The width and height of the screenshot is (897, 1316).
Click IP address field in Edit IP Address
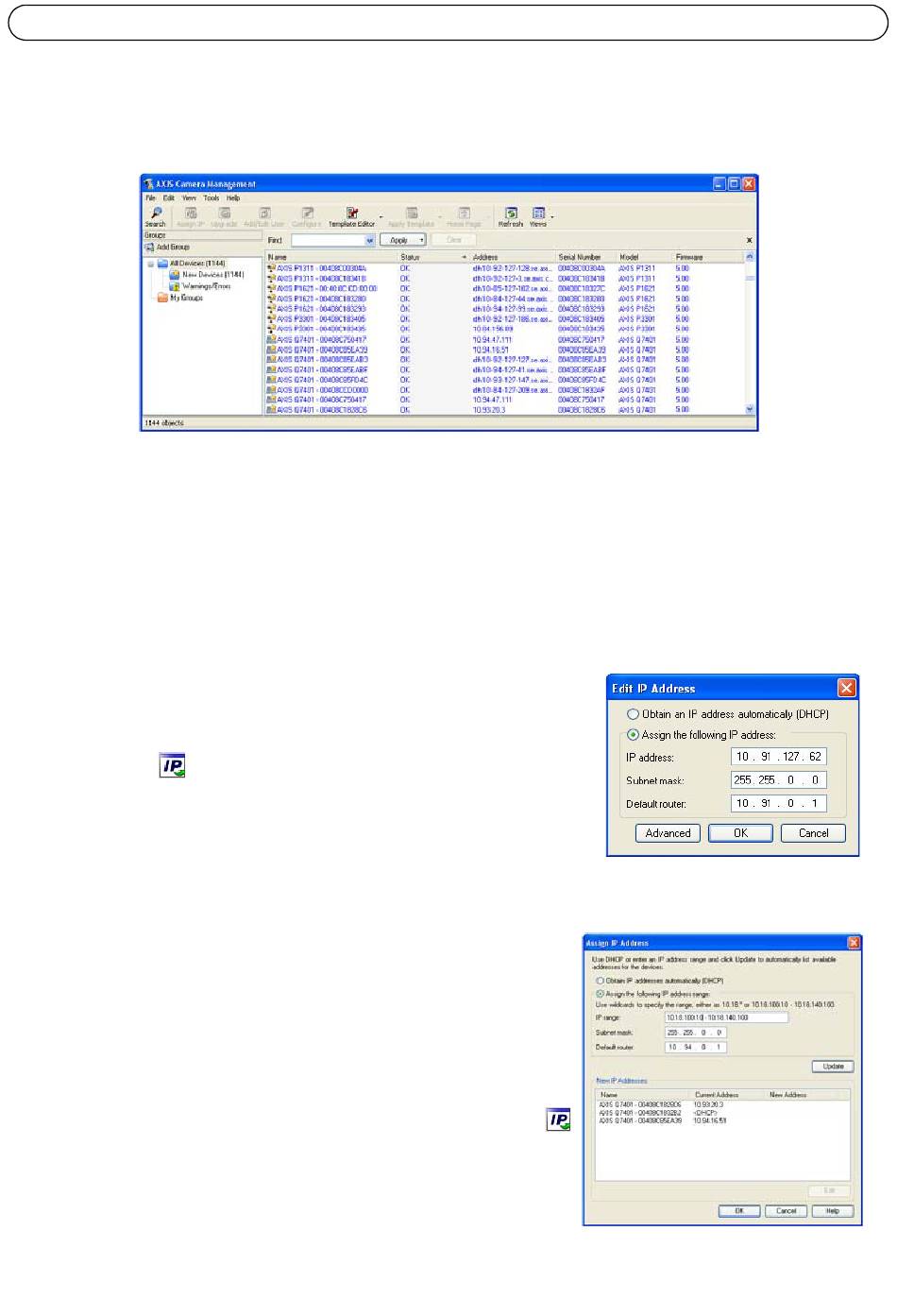[779, 757]
